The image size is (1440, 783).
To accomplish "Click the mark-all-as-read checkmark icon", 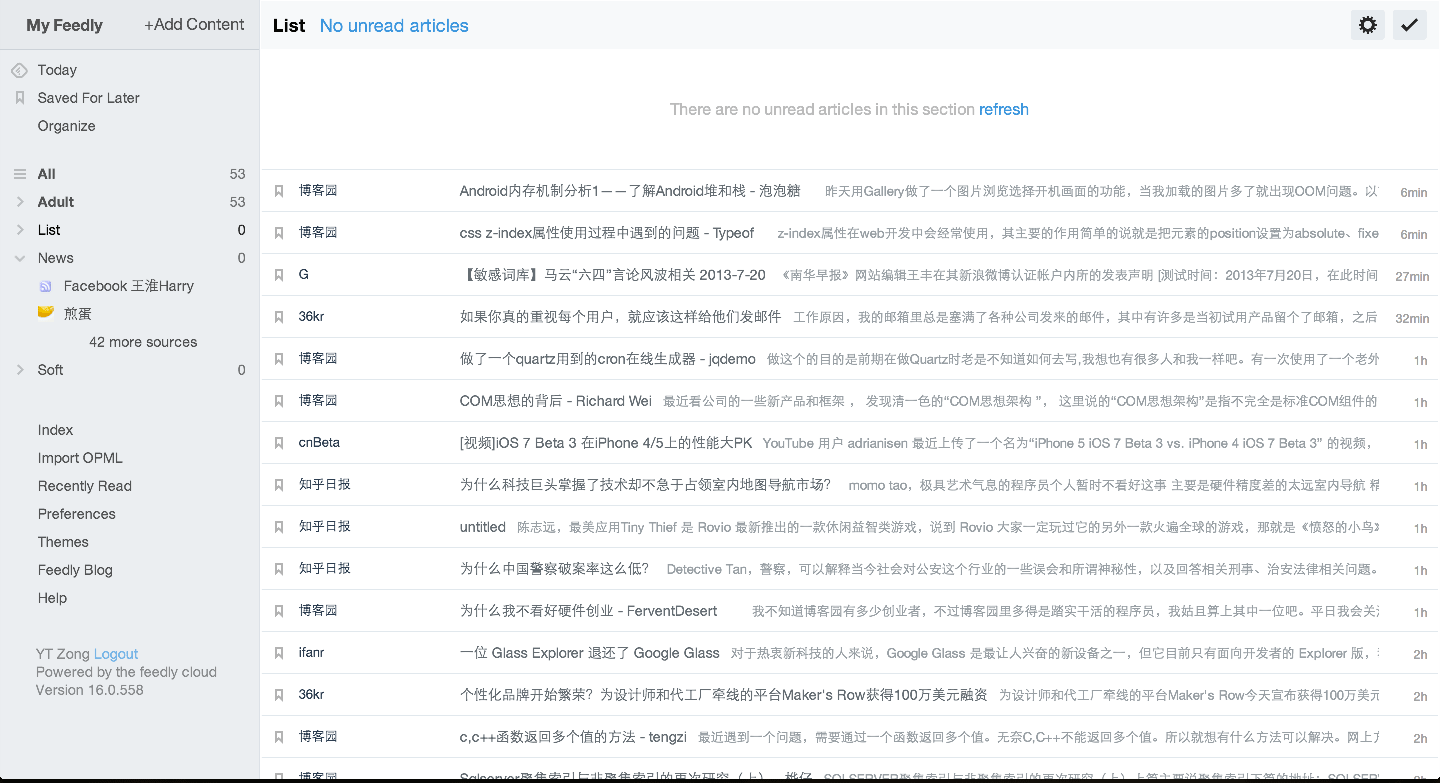I will pos(1410,25).
